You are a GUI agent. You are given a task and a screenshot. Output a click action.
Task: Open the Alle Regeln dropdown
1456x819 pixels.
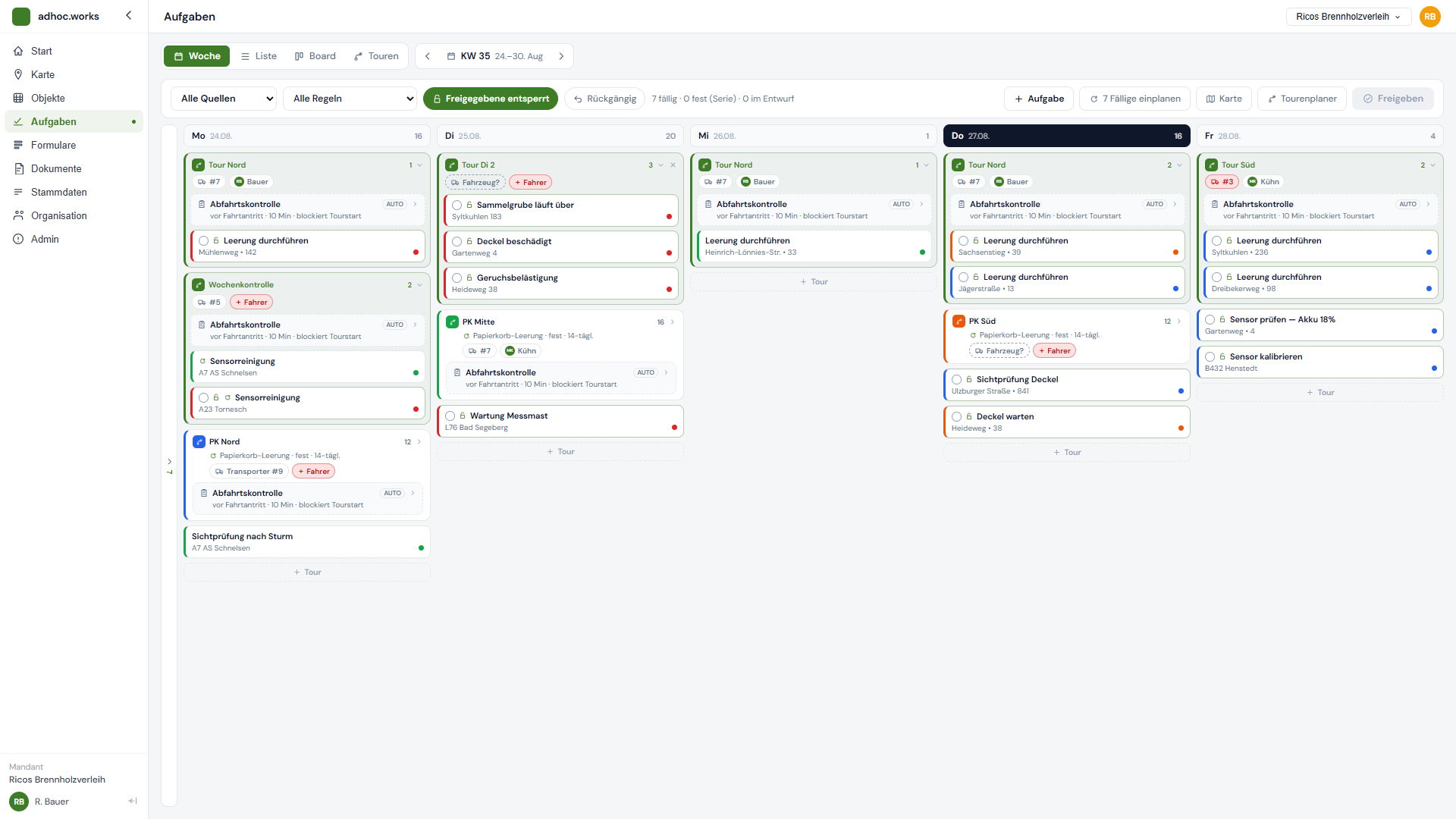[x=350, y=99]
